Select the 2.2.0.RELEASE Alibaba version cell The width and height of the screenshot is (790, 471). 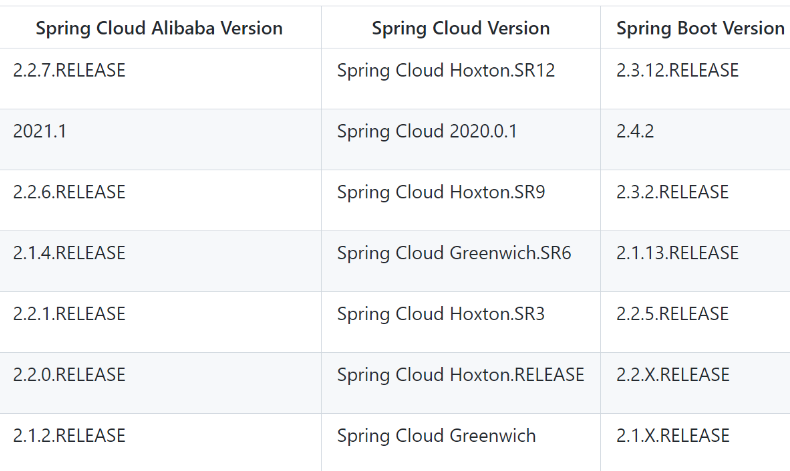pyautogui.click(x=70, y=375)
